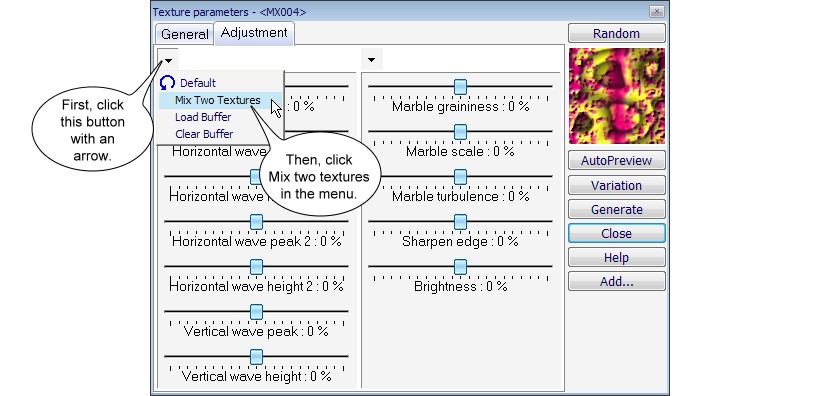Click the Generate button
Image resolution: width=820 pixels, height=396 pixels.
[617, 209]
